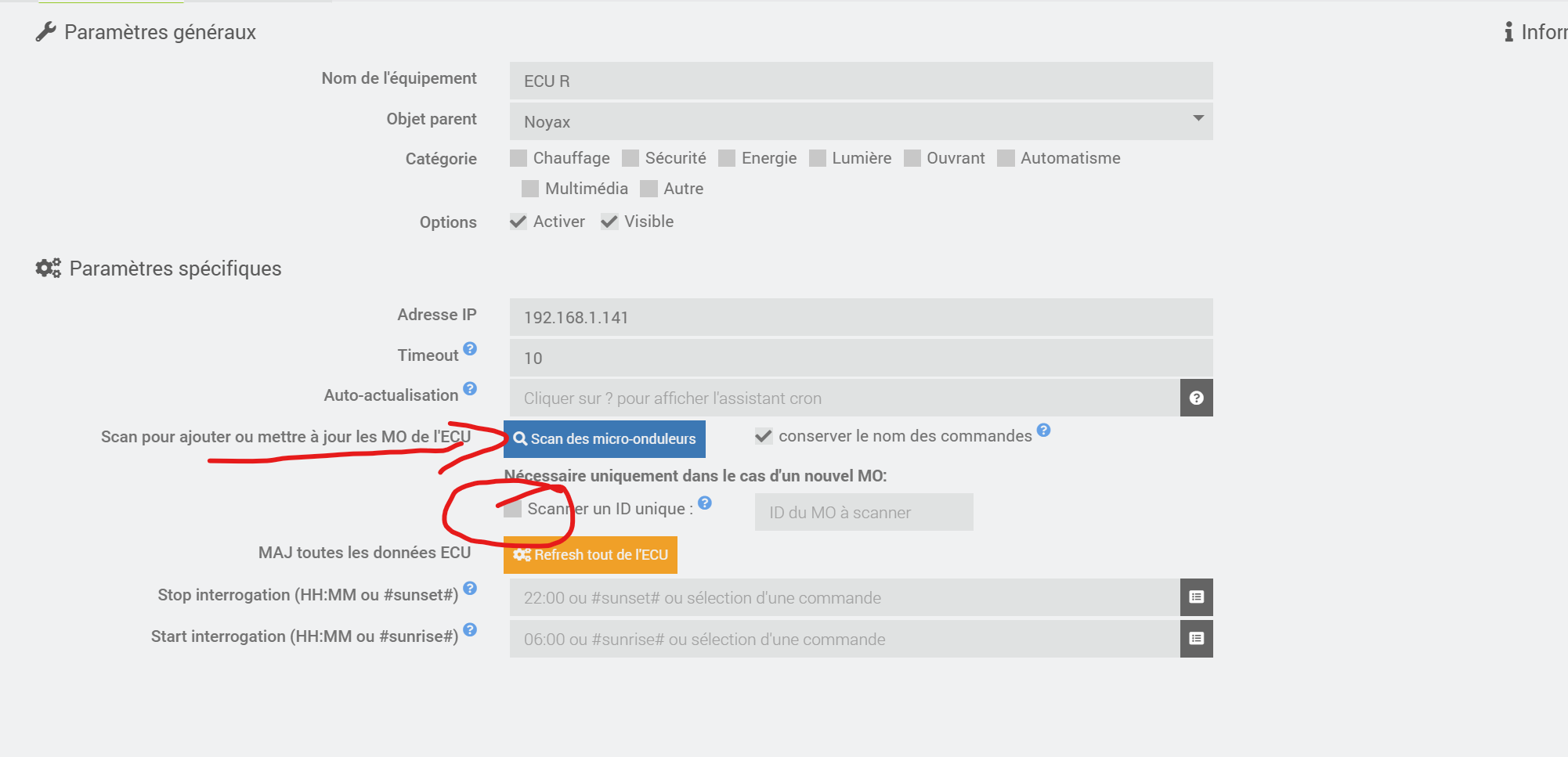Click the Stop interrogation time input field
Viewport: 1568px width, 757px height.
(844, 597)
